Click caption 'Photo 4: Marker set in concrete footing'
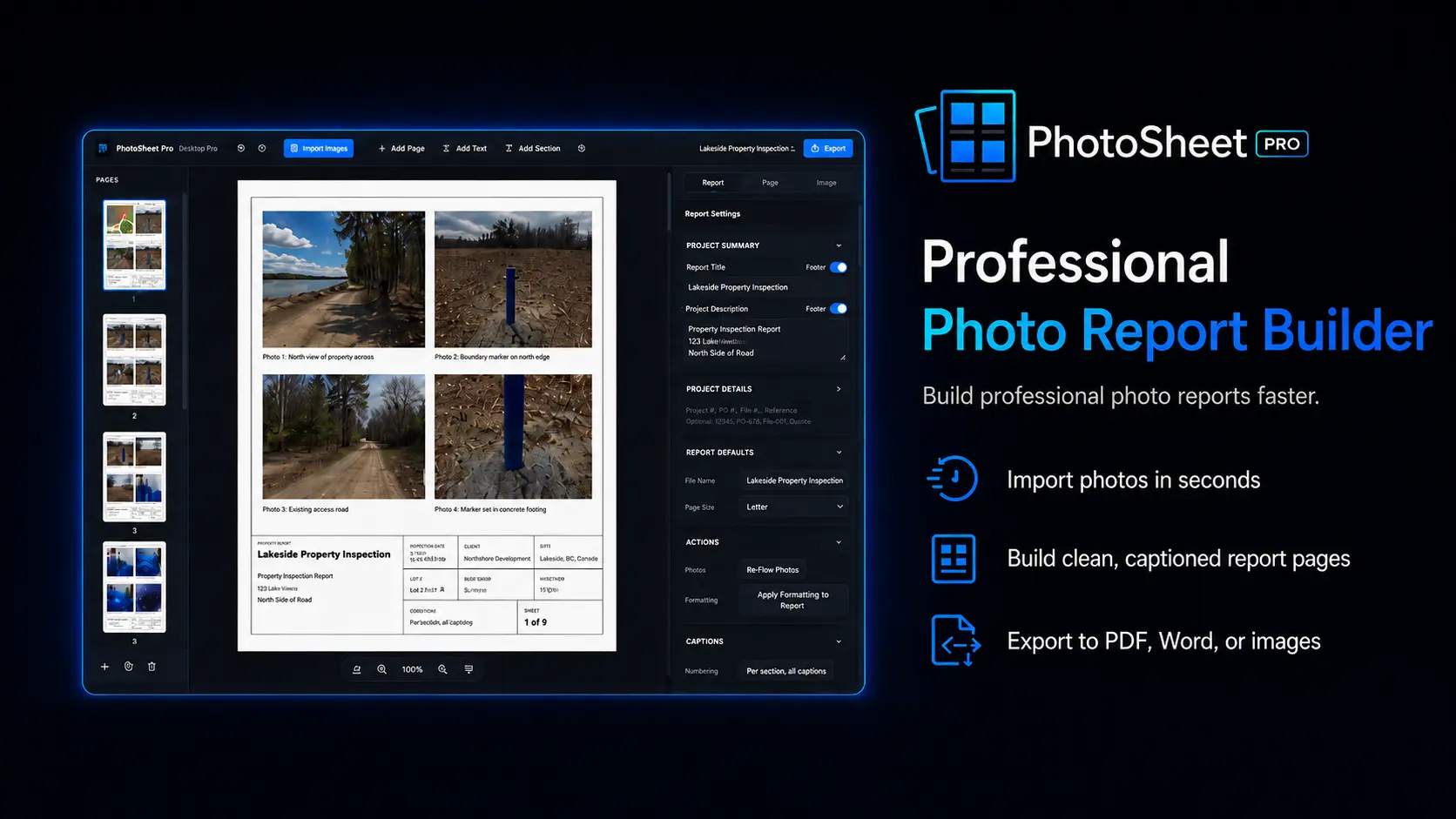This screenshot has height=819, width=1456. click(x=490, y=509)
